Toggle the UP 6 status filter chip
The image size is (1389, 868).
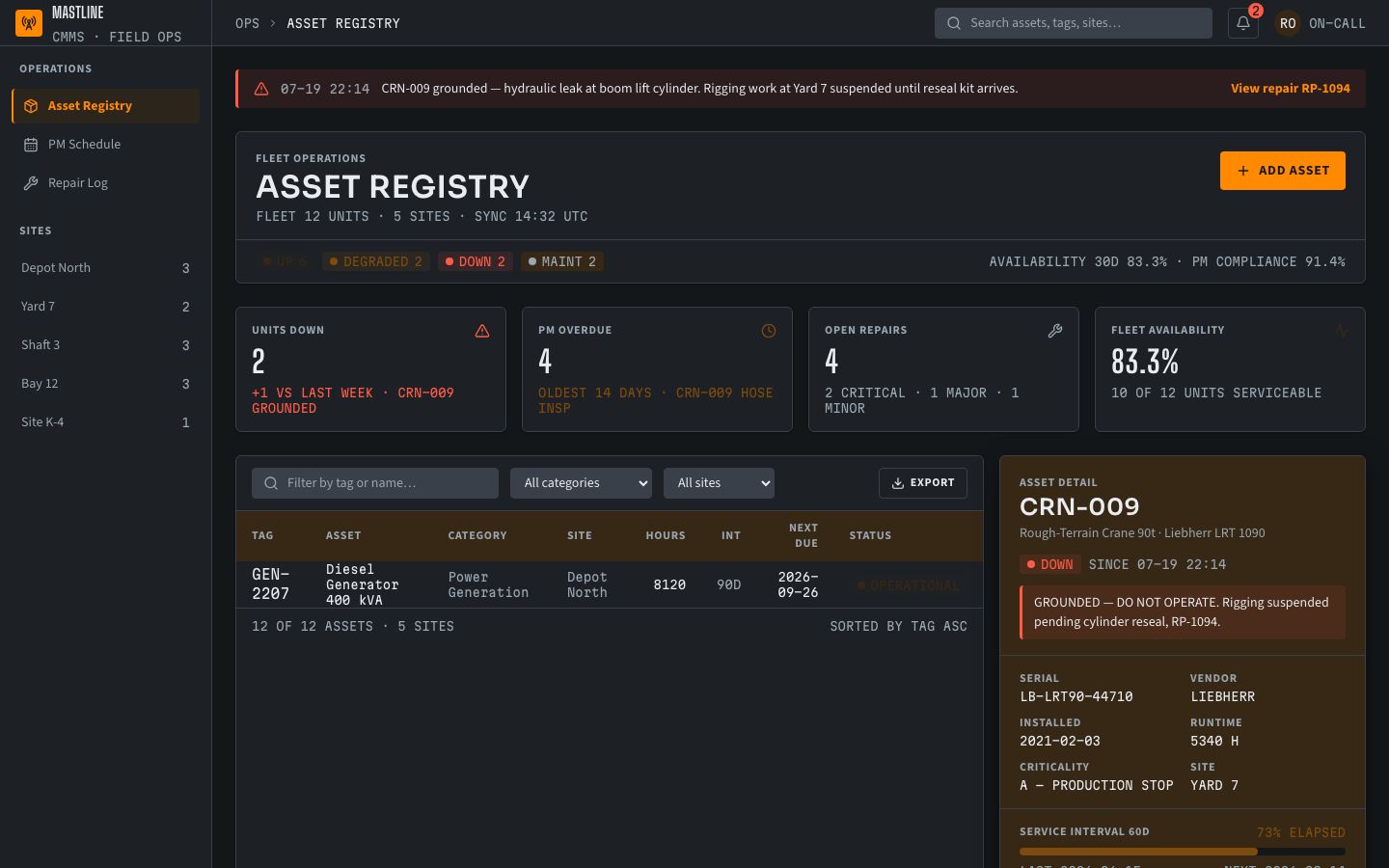(x=285, y=261)
